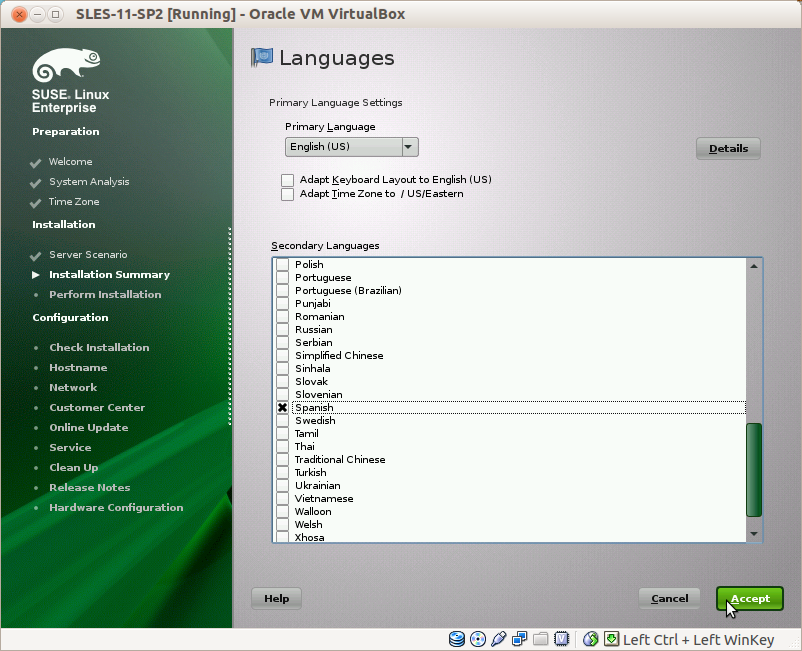Viewport: 802px width, 651px height.
Task: Click the display settings status bar icon
Action: point(562,639)
